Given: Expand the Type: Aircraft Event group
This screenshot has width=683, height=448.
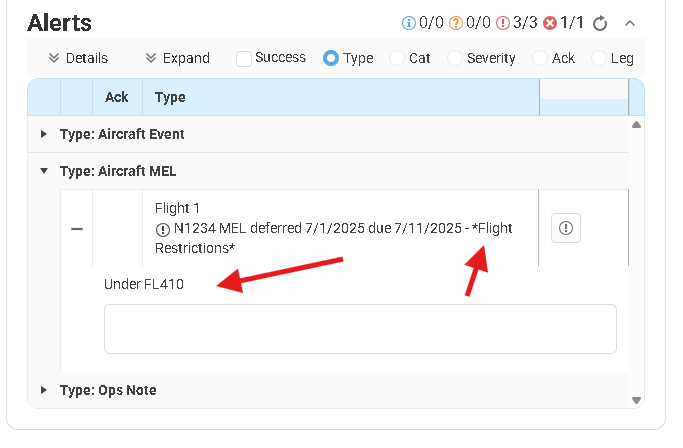Looking at the screenshot, I should 43,134.
